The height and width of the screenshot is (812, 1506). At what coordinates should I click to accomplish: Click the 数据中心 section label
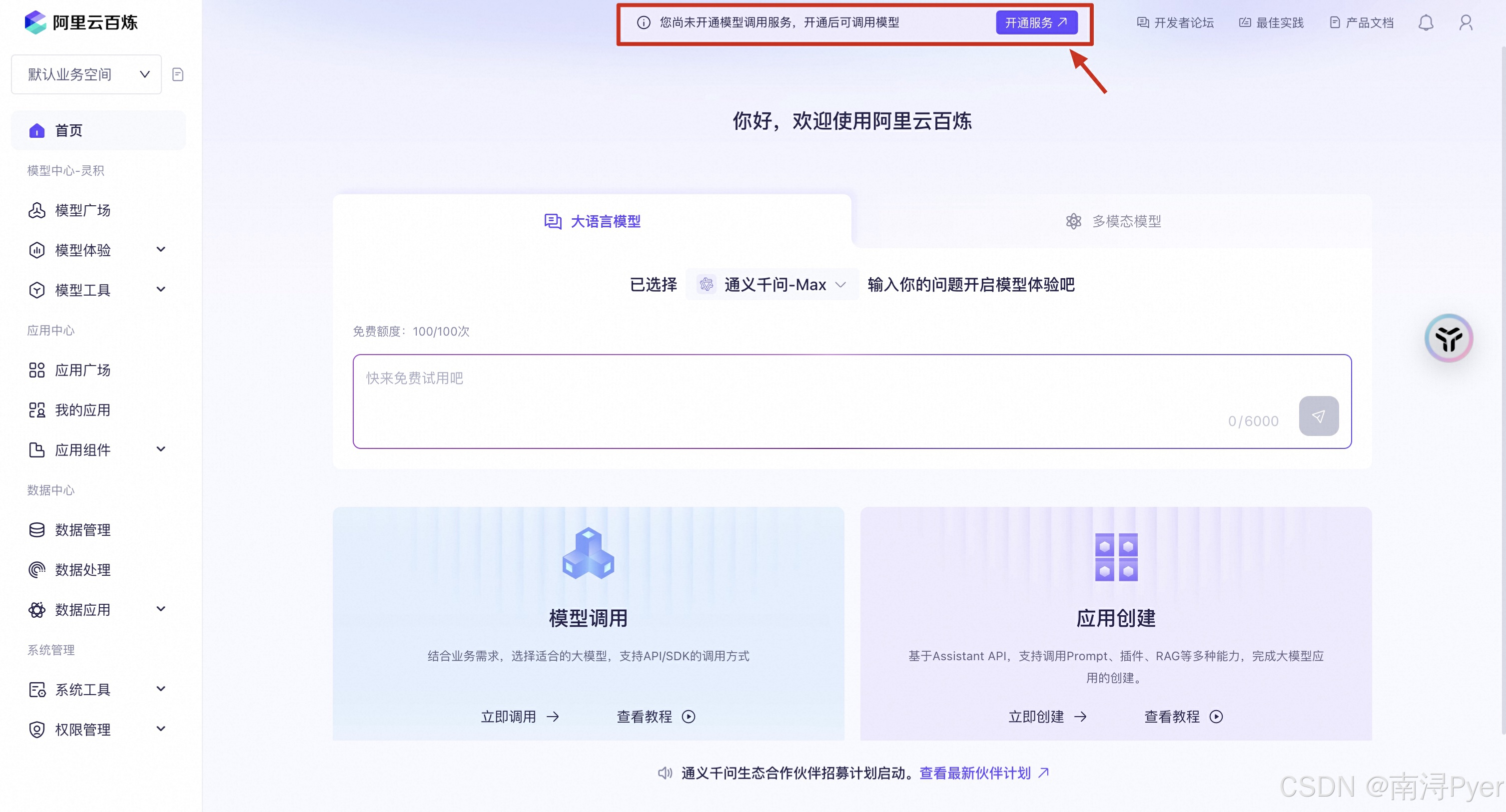51,490
